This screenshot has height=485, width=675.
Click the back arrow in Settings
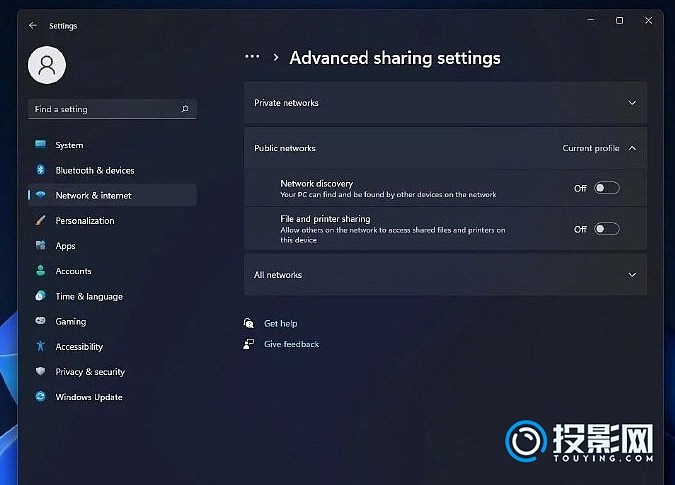33,26
